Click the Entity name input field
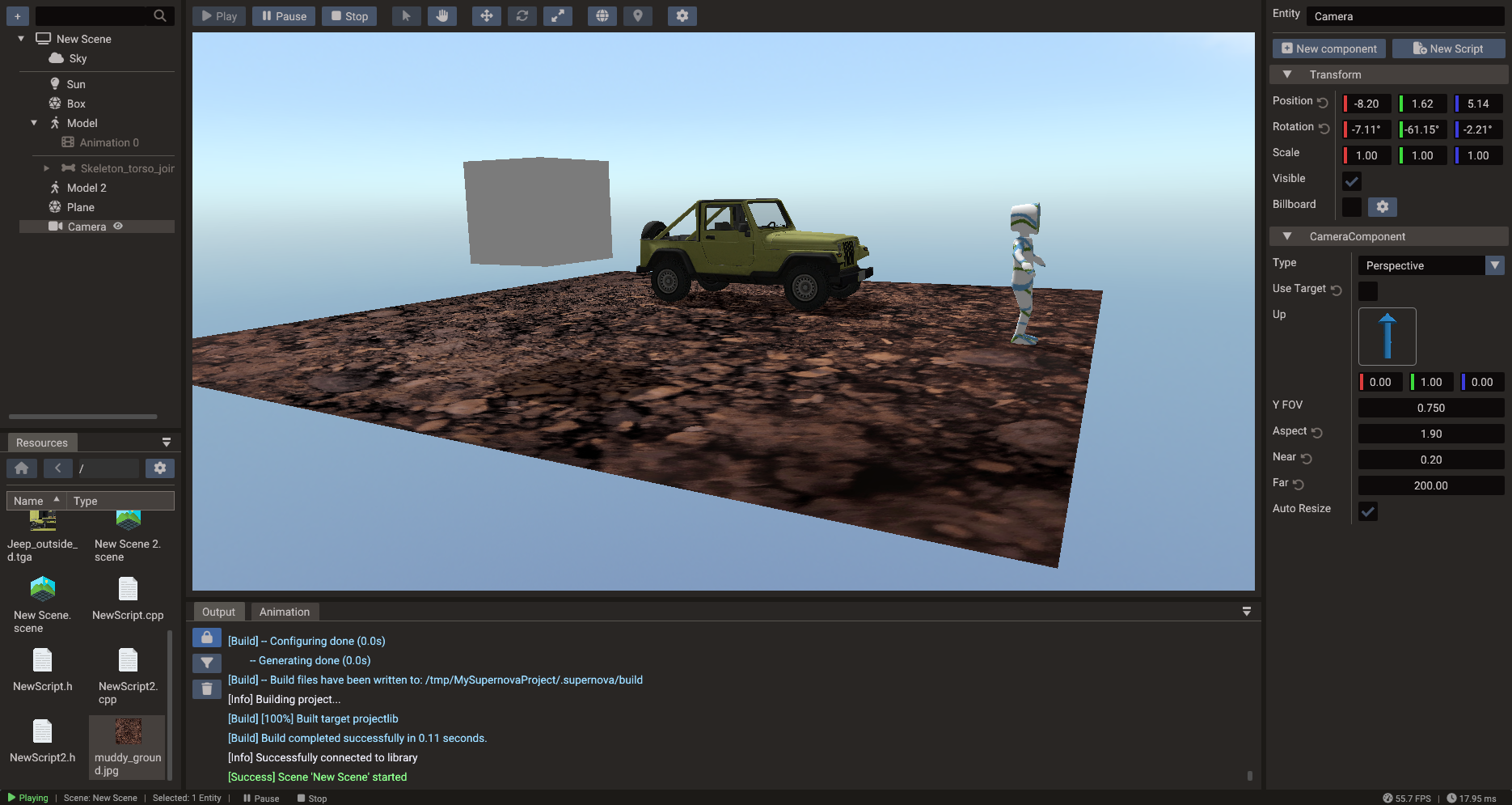Image resolution: width=1512 pixels, height=805 pixels. (1405, 16)
